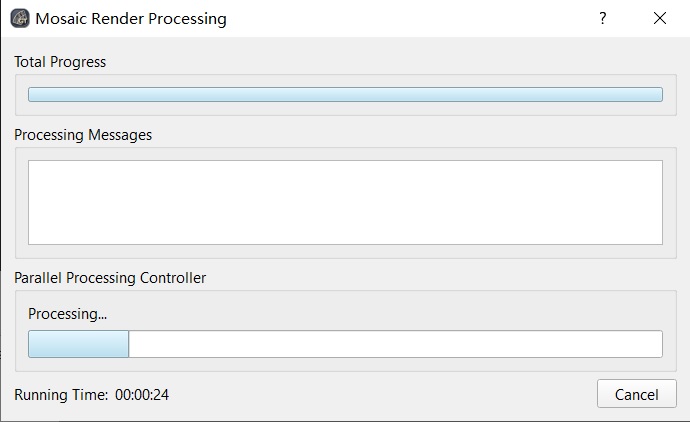Click the Processing... status text

tap(67, 314)
